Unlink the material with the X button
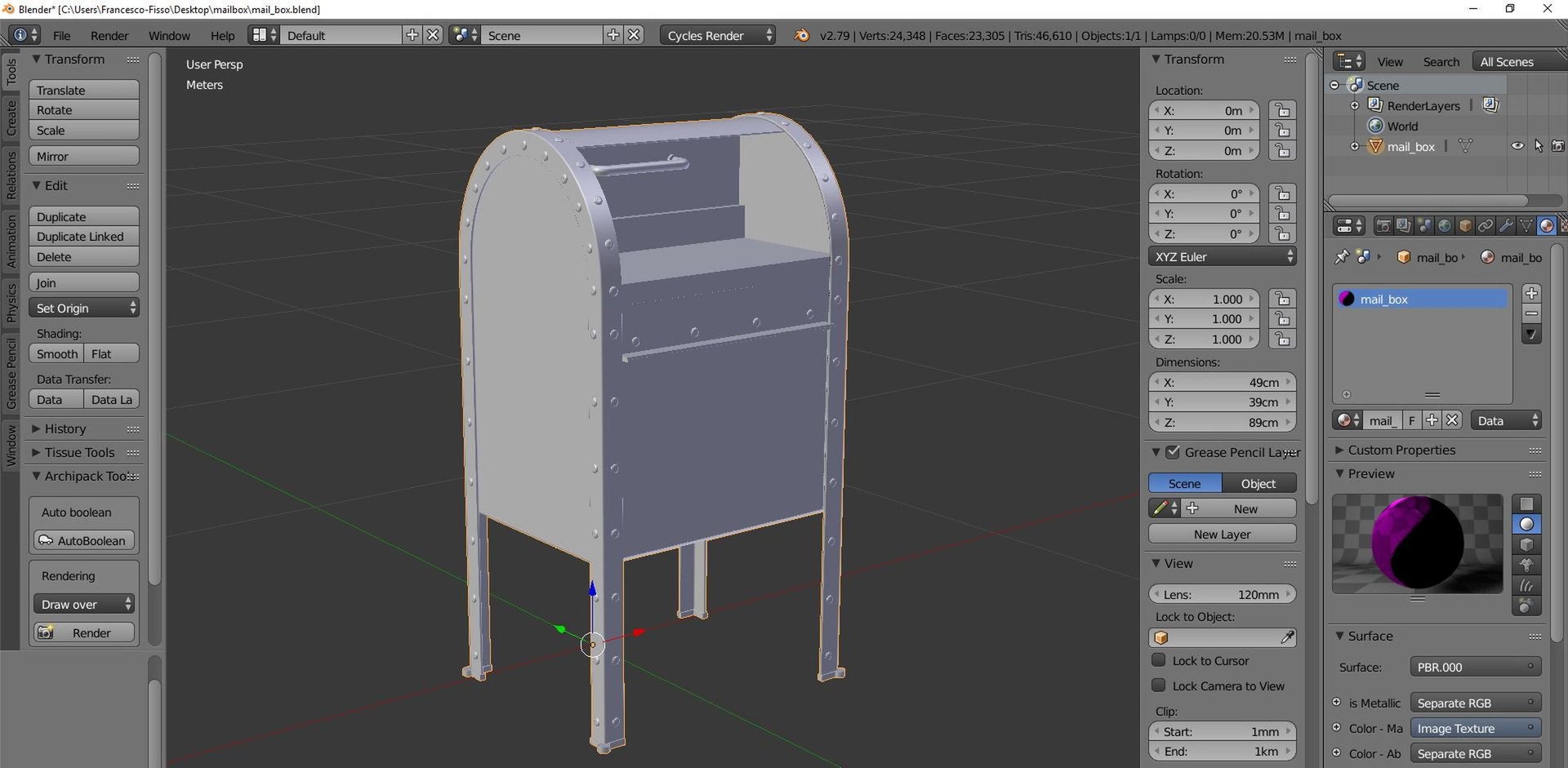This screenshot has height=768, width=1568. tap(1451, 420)
